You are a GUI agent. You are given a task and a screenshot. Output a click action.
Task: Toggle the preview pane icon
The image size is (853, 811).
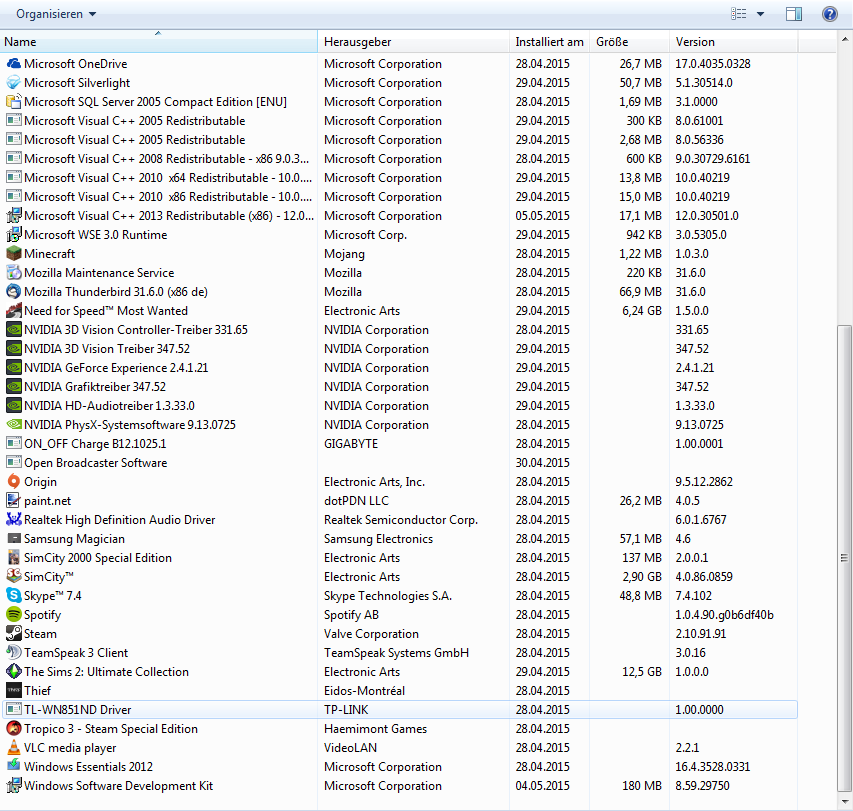pos(794,14)
